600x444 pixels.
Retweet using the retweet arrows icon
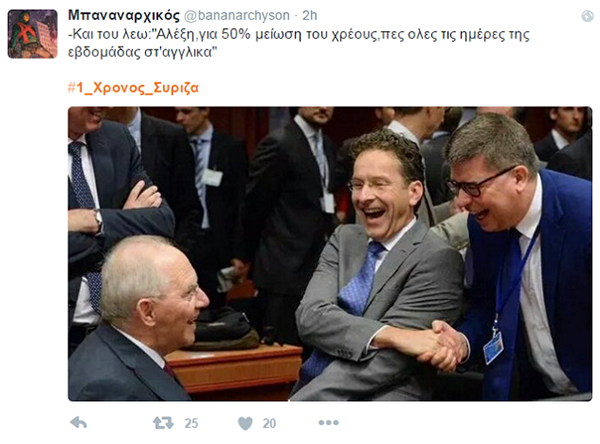coord(163,423)
